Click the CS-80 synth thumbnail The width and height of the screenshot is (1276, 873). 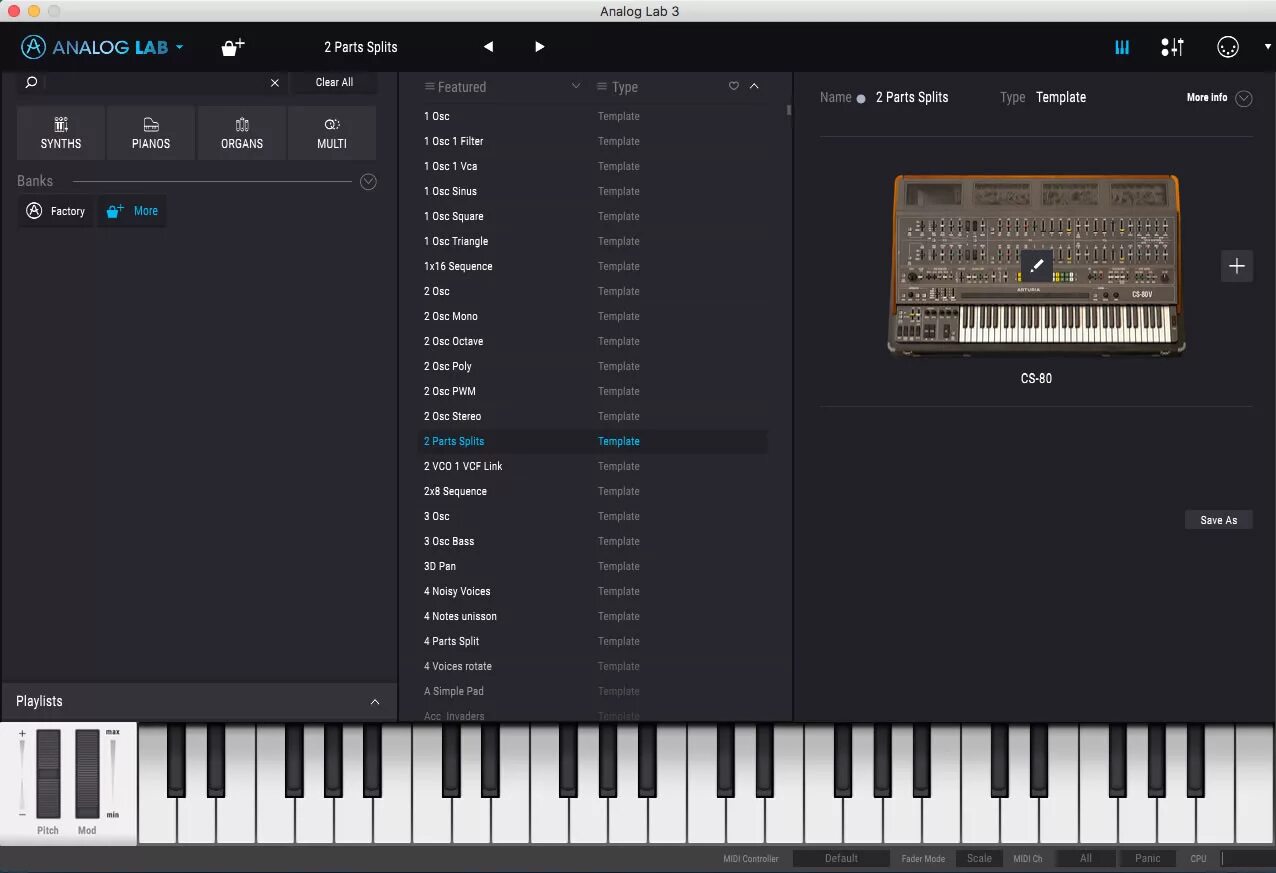[x=1036, y=265]
